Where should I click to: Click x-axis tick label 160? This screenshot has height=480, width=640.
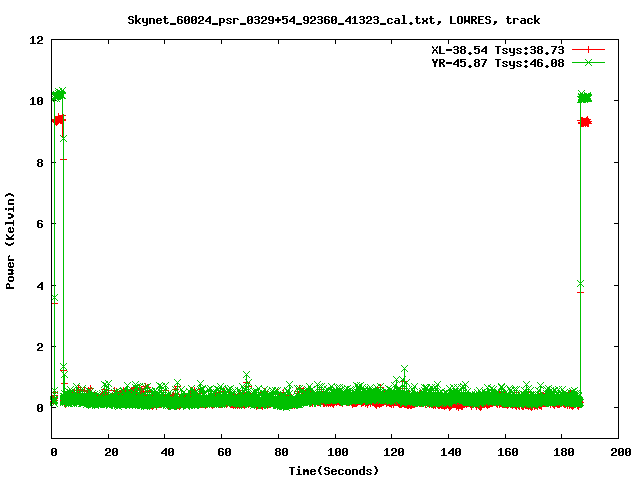coord(507,452)
